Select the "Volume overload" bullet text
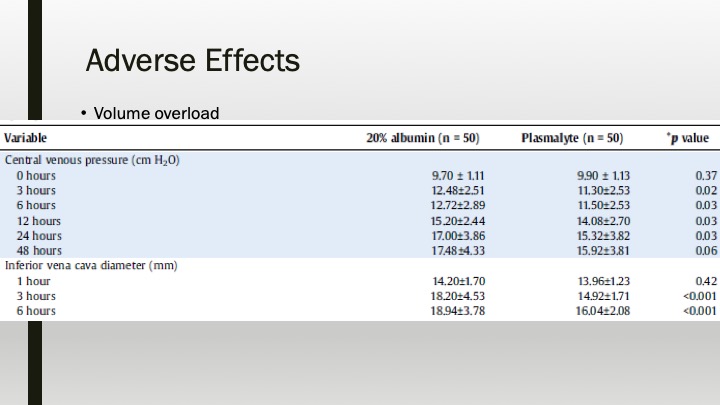Viewport: 720px width, 405px height. tap(156, 112)
